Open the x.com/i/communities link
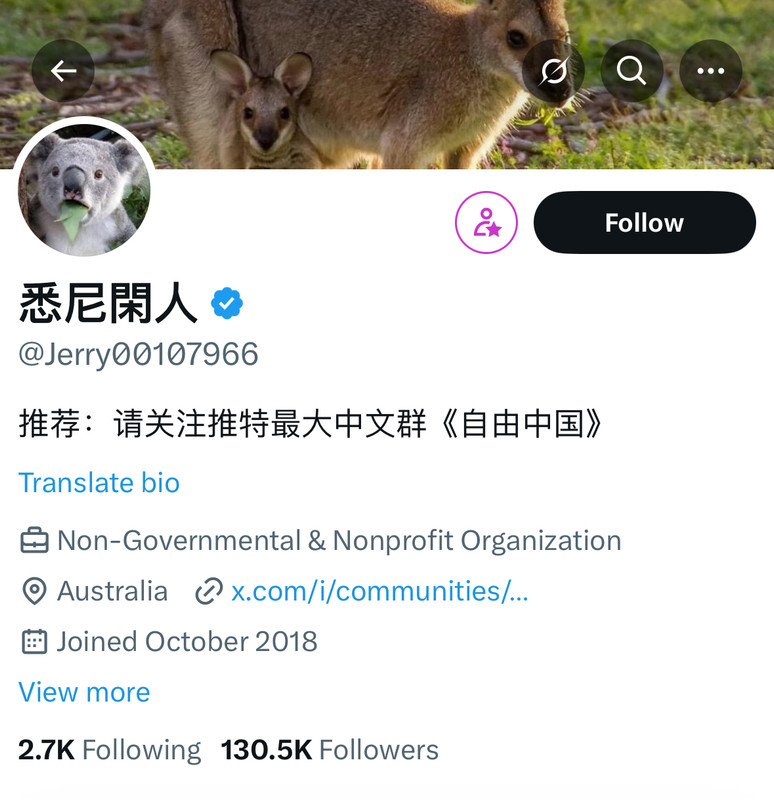Image resolution: width=774 pixels, height=800 pixels. point(380,591)
